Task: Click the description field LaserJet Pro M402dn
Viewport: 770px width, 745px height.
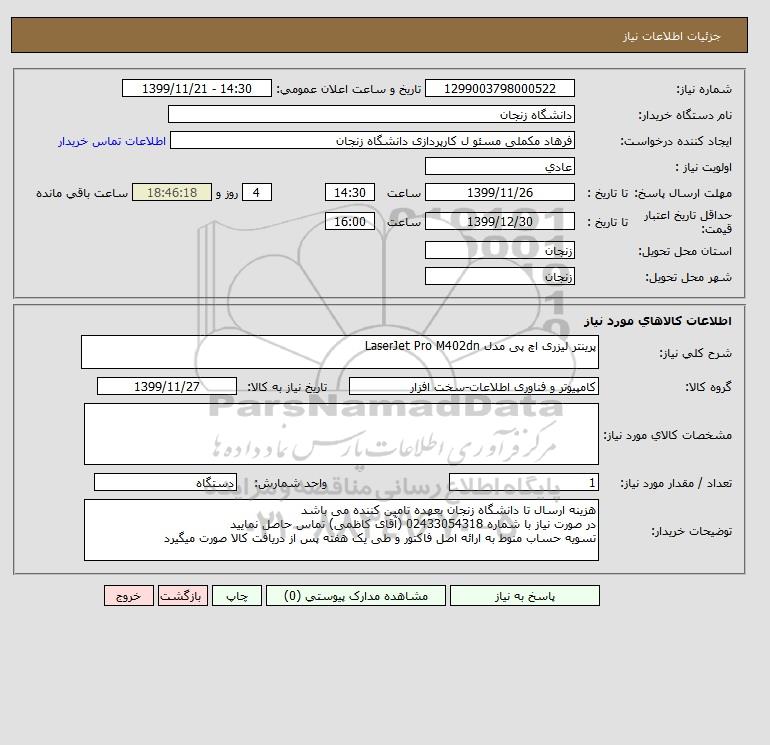Action: [x=340, y=352]
